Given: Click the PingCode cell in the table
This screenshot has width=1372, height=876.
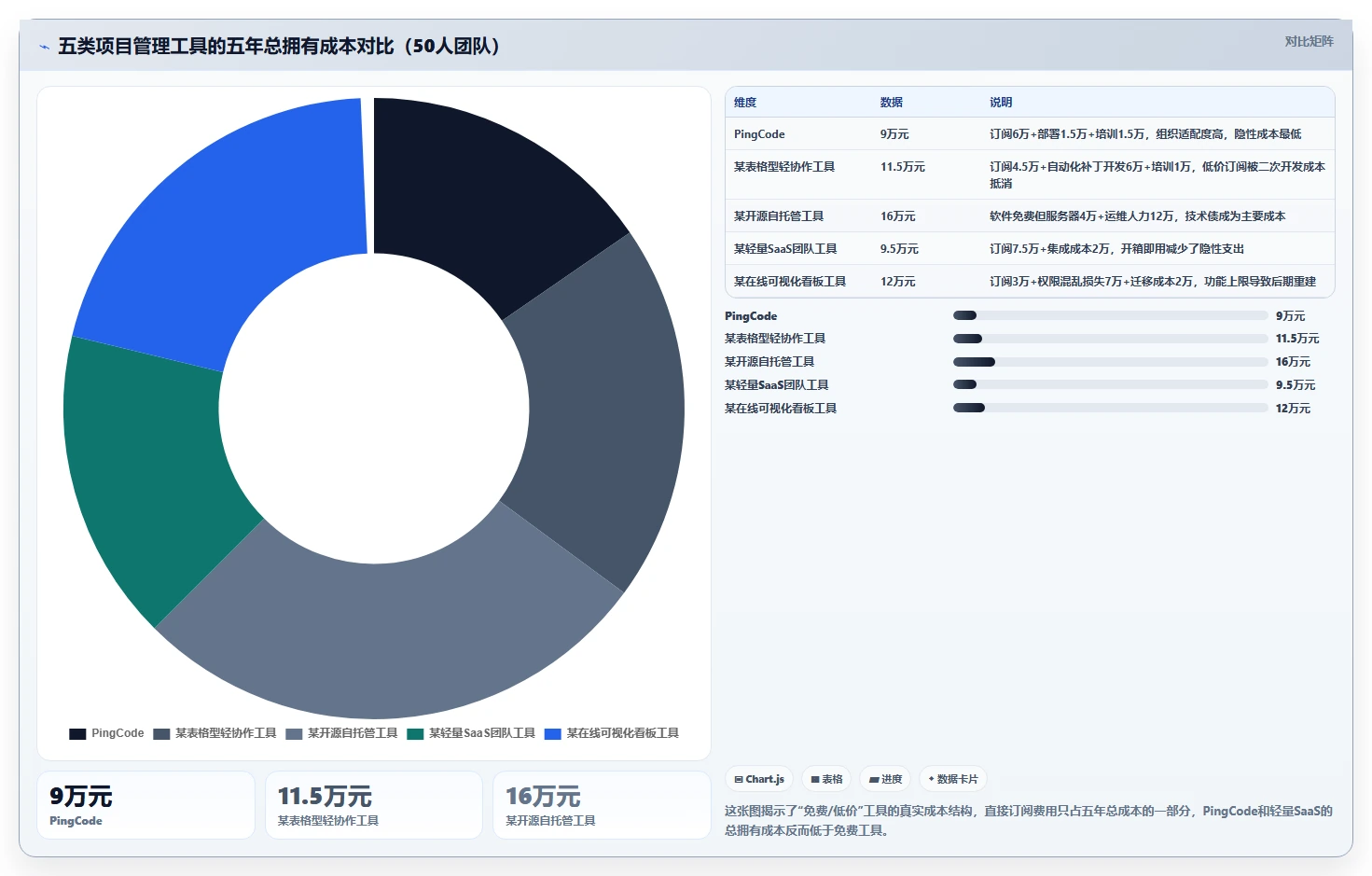Looking at the screenshot, I should 759,134.
